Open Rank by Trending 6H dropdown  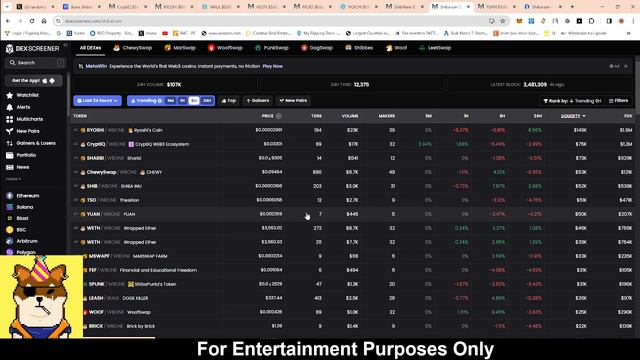(572, 101)
